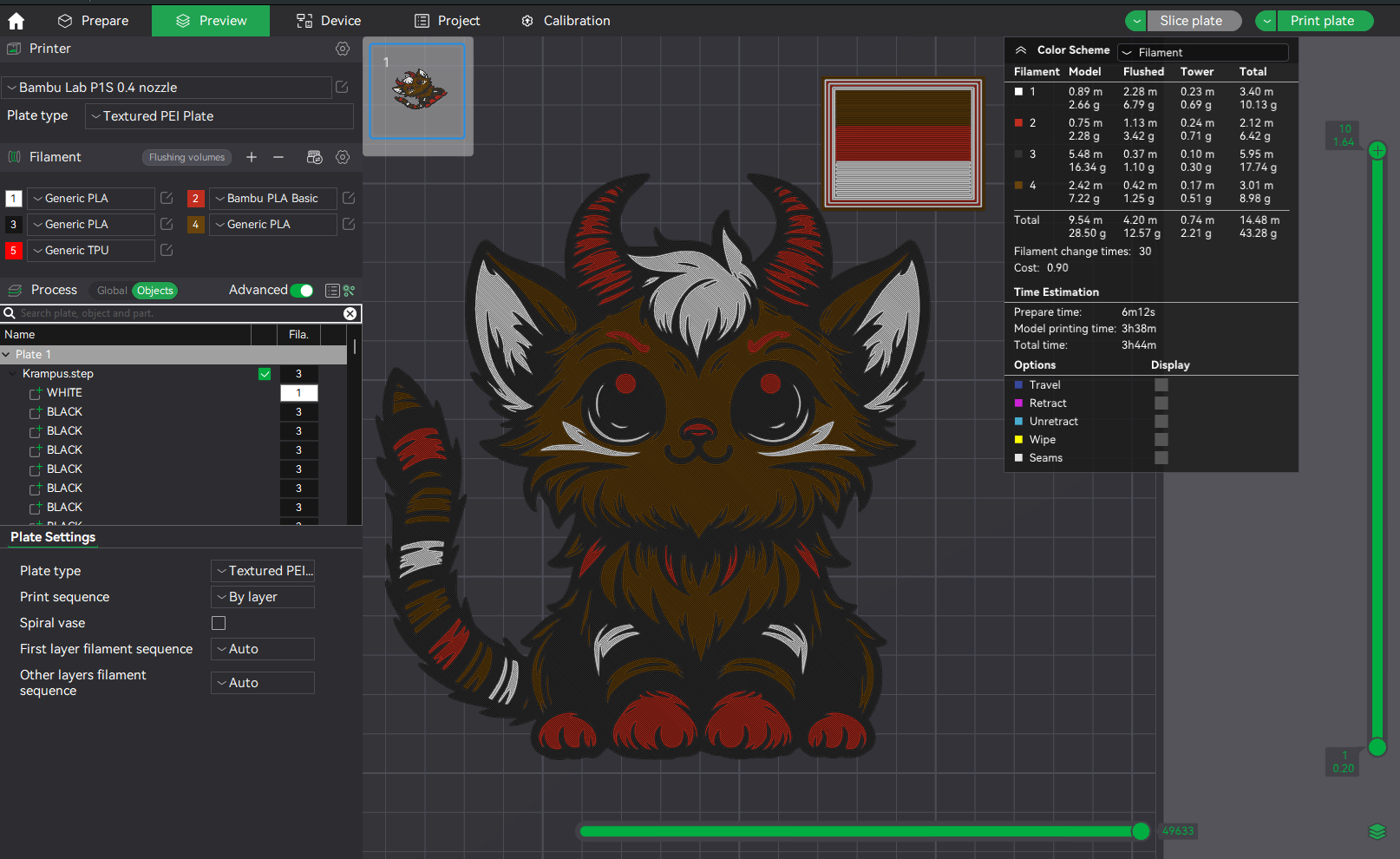This screenshot has height=859, width=1400.
Task: Open filament 2 Bambu PLA Basic dropdown
Action: coord(273,199)
